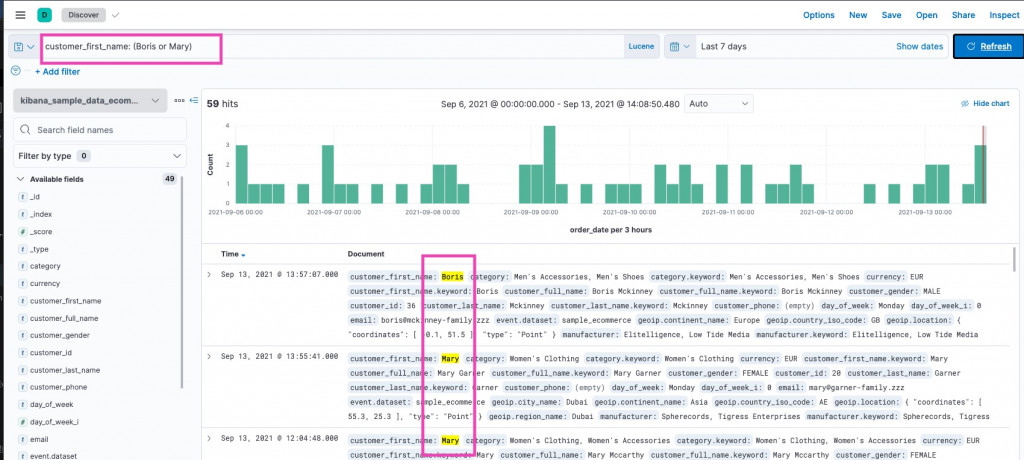Click the Refresh button
This screenshot has width=1024, height=460.
[x=989, y=46]
